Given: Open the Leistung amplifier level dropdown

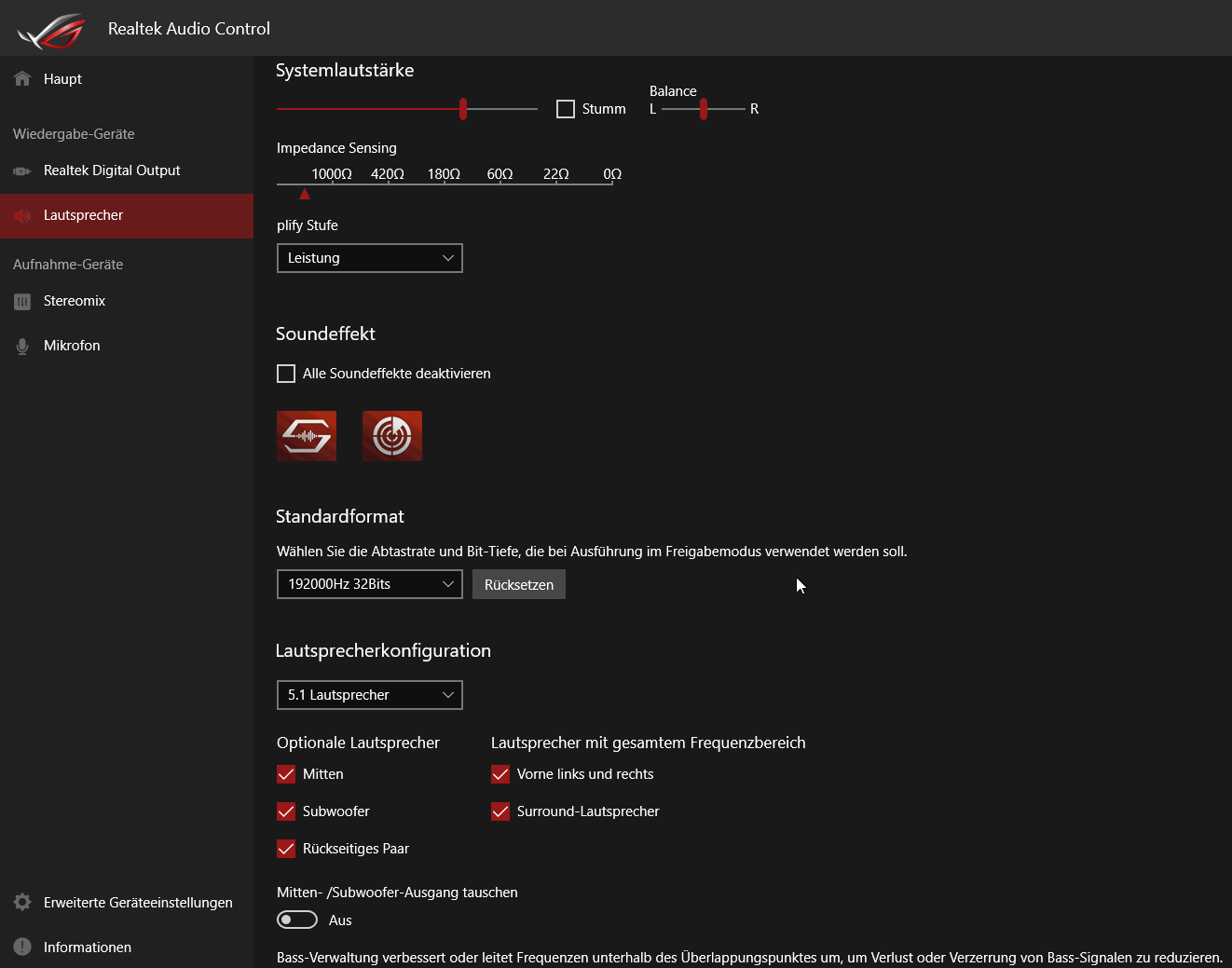Looking at the screenshot, I should pos(370,258).
